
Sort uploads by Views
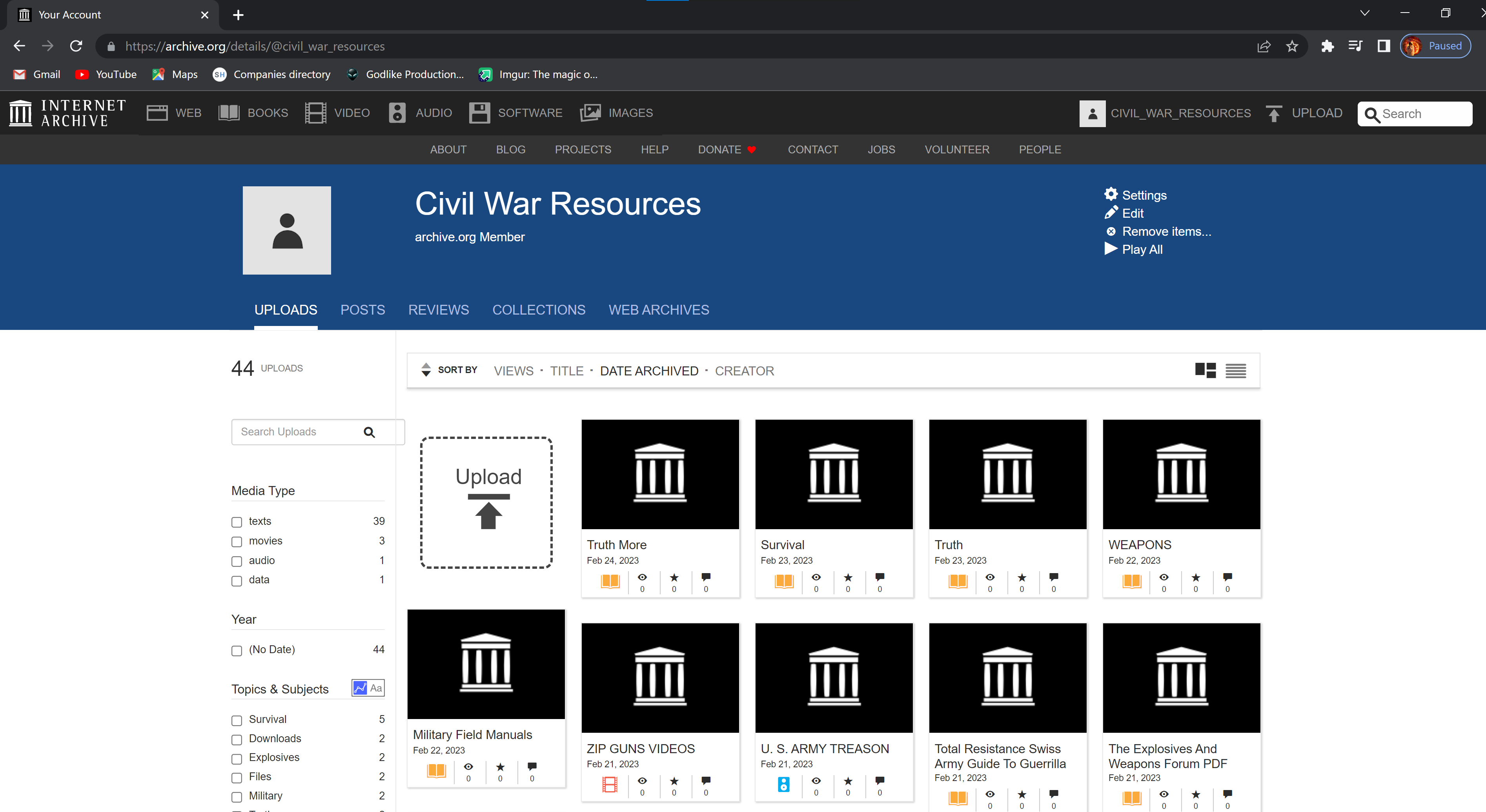coord(514,371)
